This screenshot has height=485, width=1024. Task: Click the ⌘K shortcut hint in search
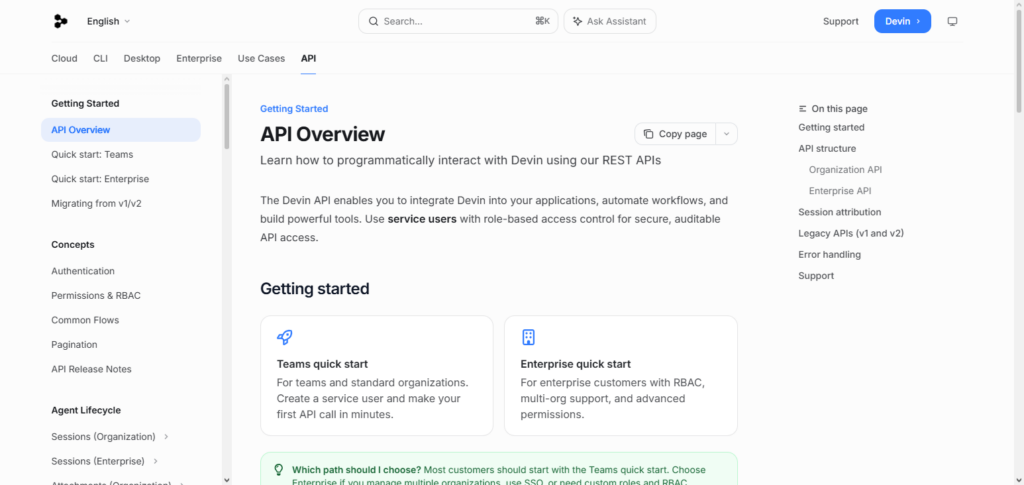tap(542, 21)
